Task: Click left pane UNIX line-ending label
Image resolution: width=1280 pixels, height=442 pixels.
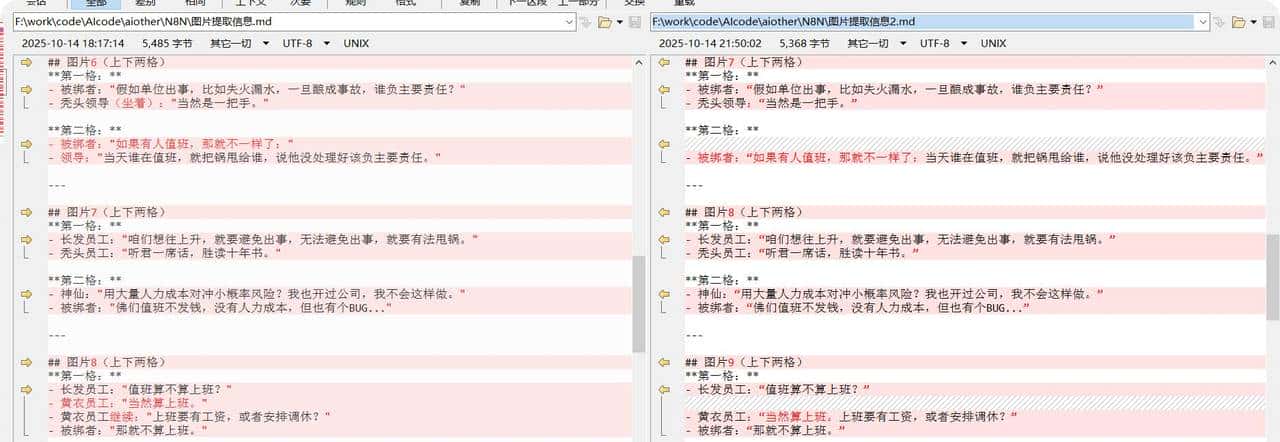Action: tap(356, 43)
